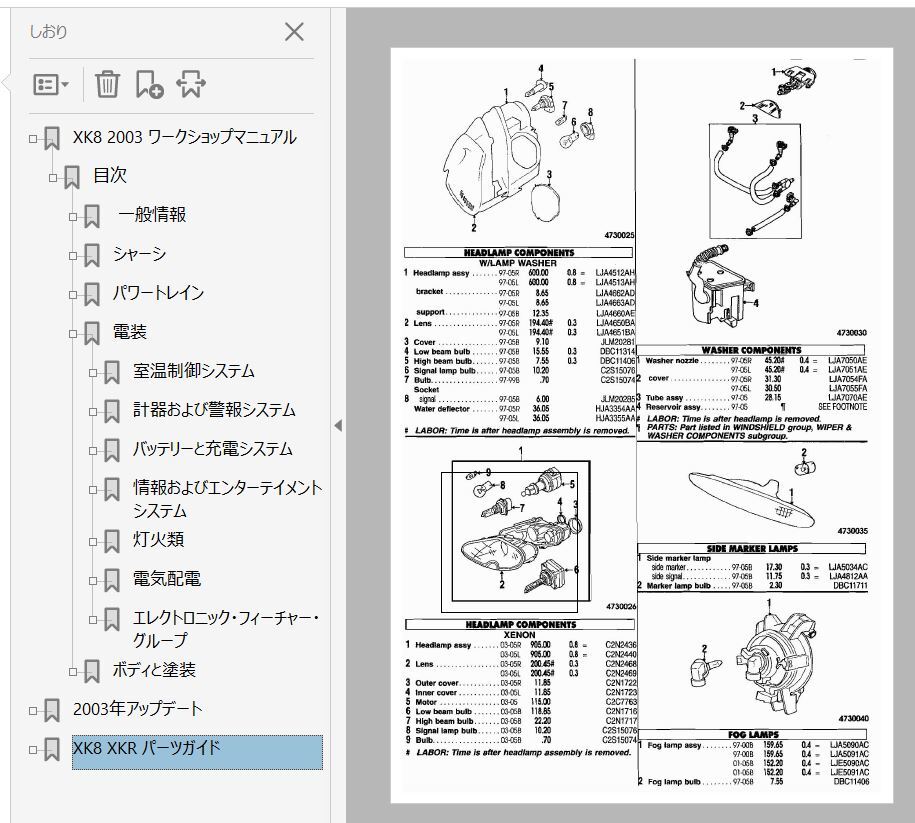Click the FOG LAMPS table heading

click(753, 735)
